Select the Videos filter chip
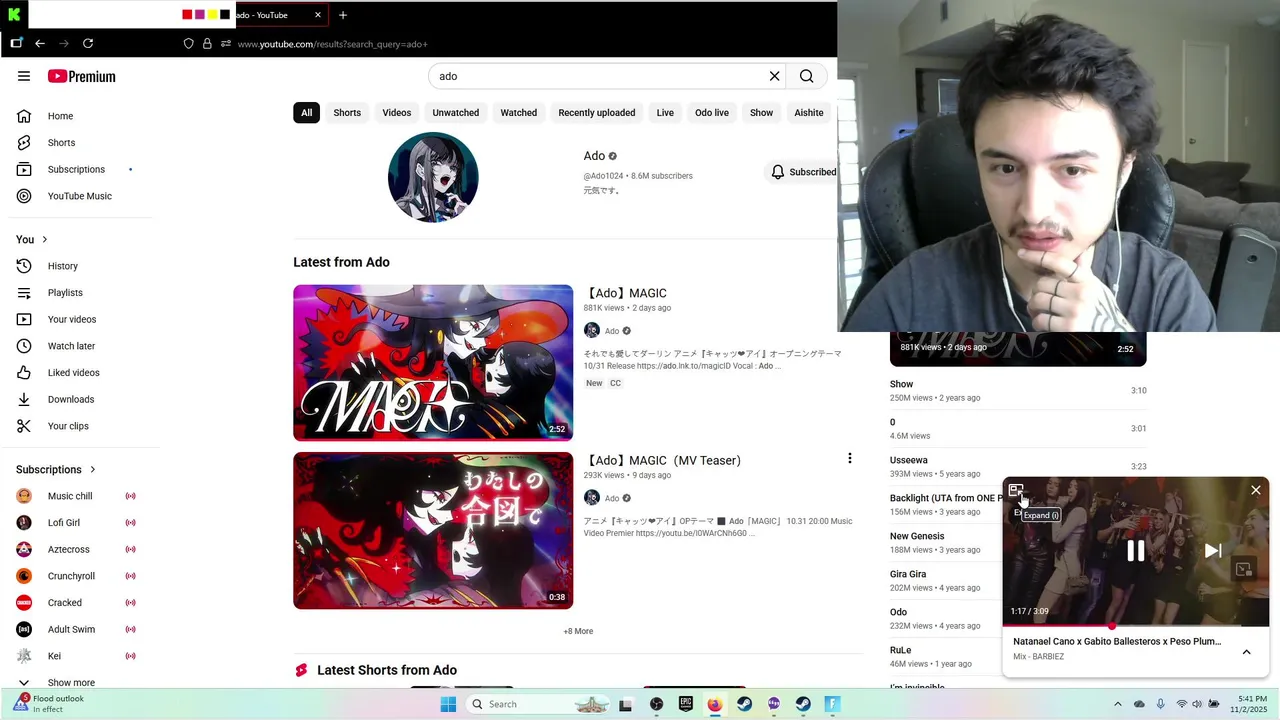The height and width of the screenshot is (720, 1280). click(397, 113)
